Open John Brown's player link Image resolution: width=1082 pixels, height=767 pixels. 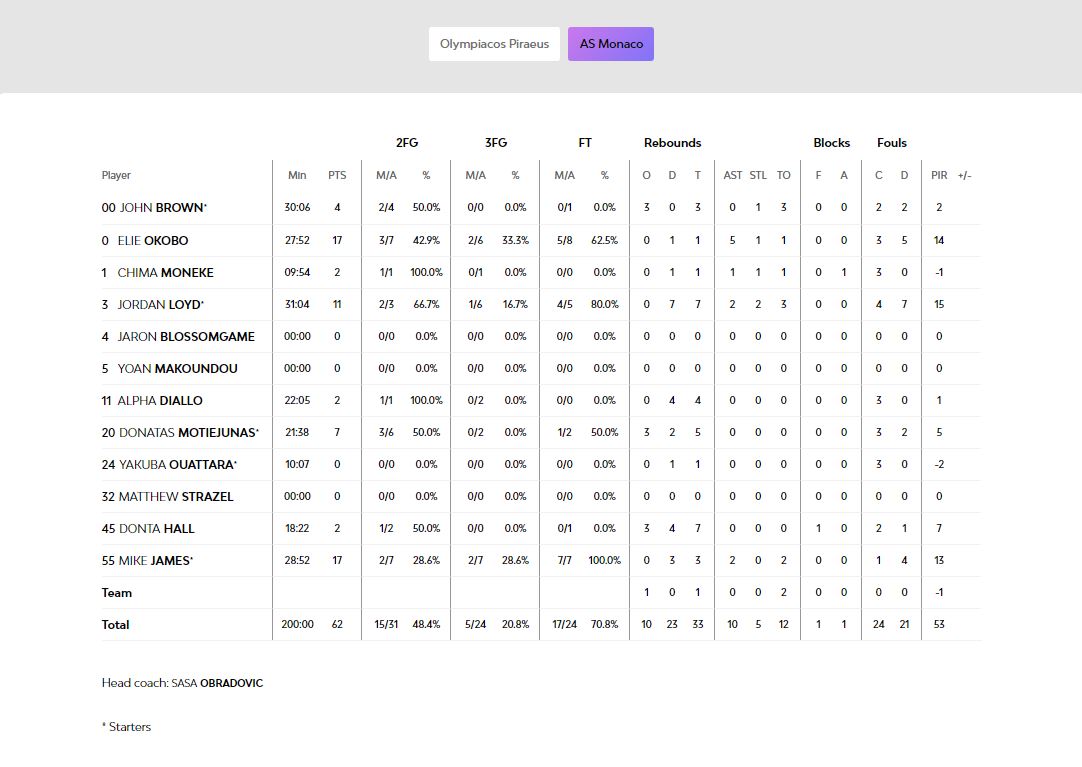tap(162, 208)
